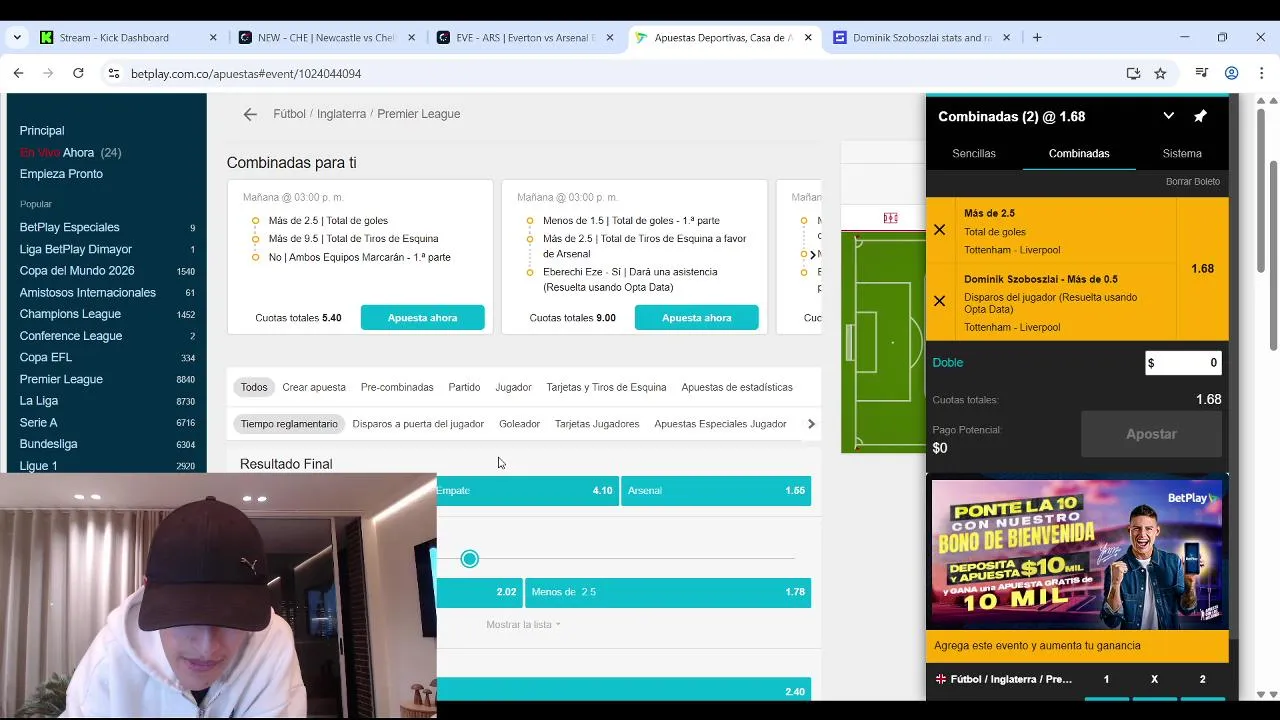Open BetPlay Especiales in the sidebar
The width and height of the screenshot is (1280, 720).
coord(69,227)
